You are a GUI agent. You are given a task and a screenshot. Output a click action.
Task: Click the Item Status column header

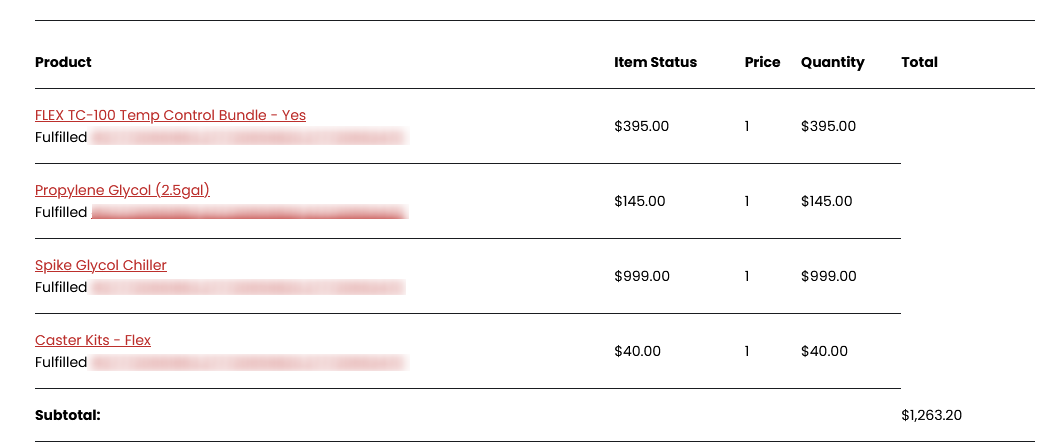pos(655,62)
